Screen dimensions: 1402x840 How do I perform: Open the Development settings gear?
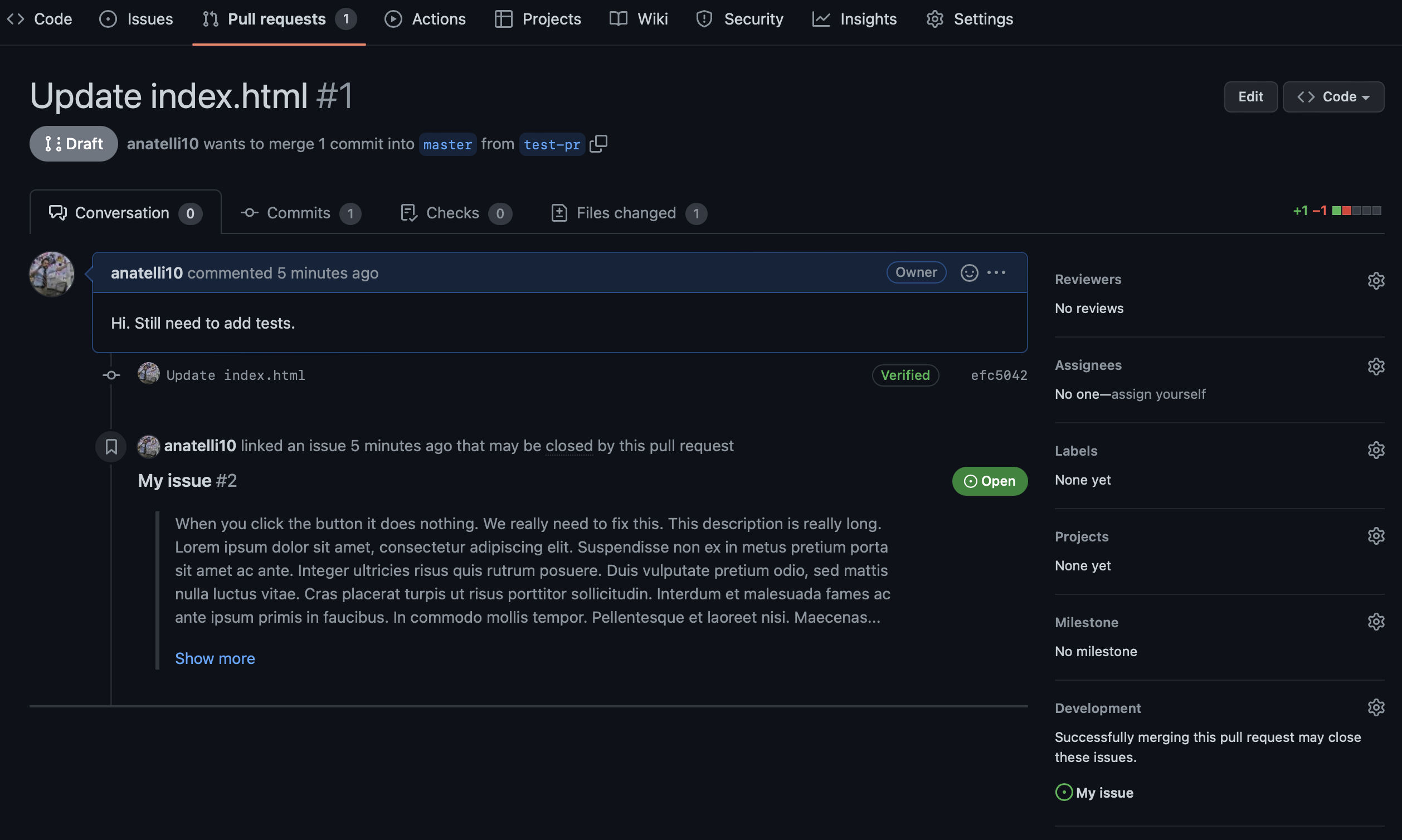tap(1376, 707)
